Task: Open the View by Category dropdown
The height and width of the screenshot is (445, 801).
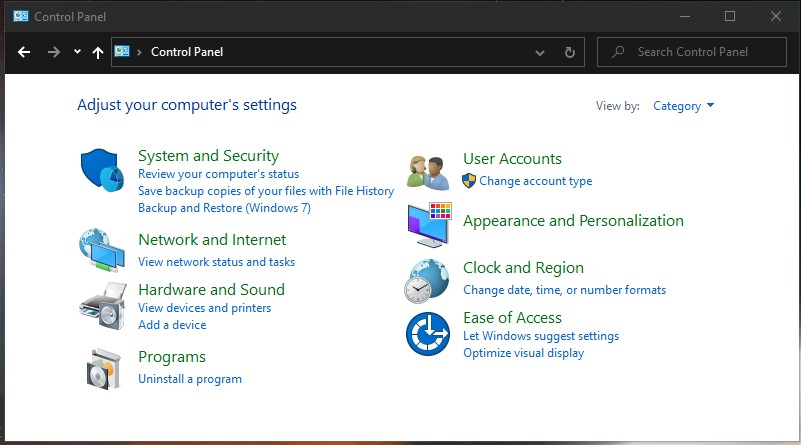Action: click(684, 106)
